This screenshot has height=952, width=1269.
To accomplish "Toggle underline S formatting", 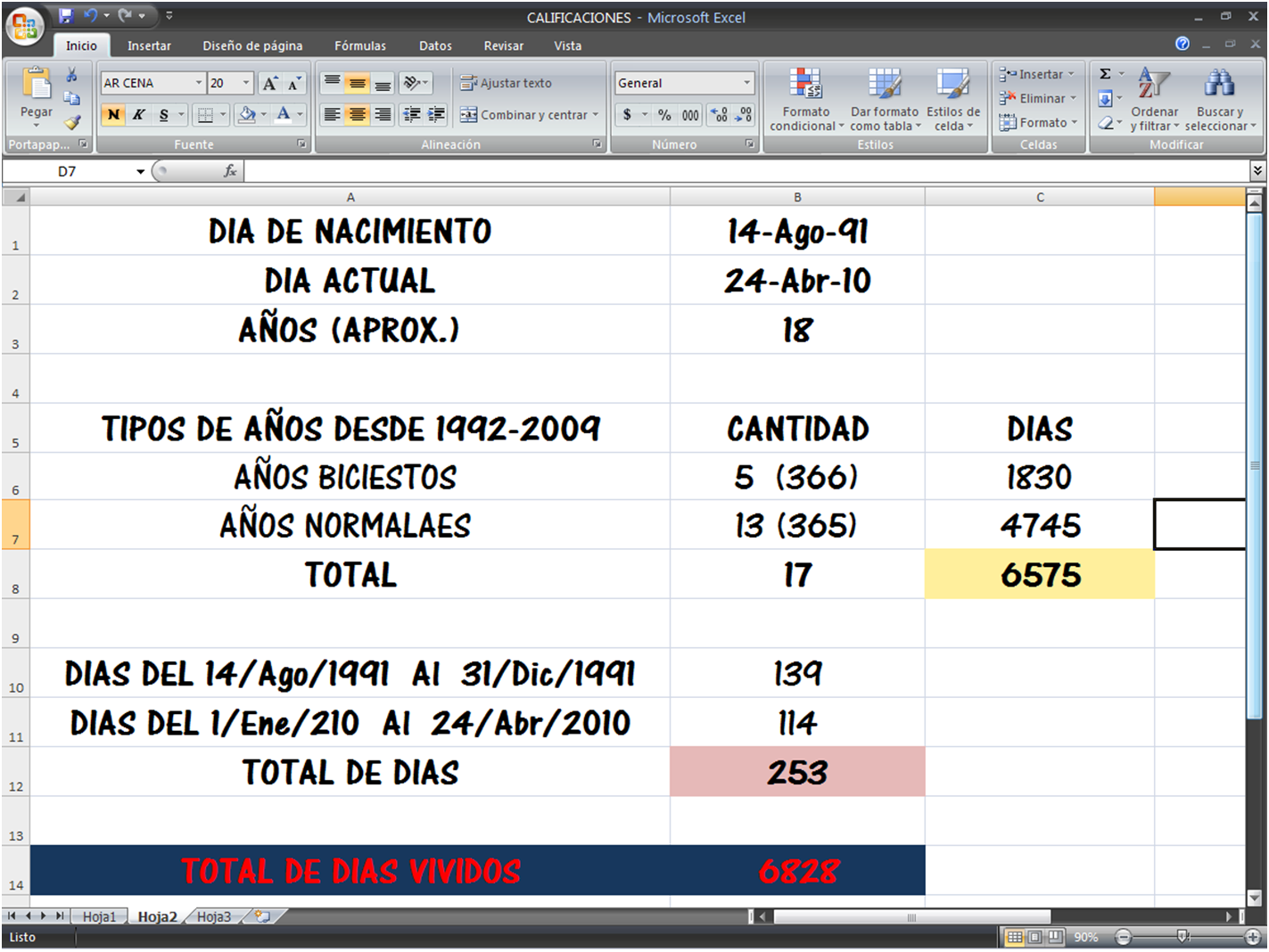I will [163, 115].
